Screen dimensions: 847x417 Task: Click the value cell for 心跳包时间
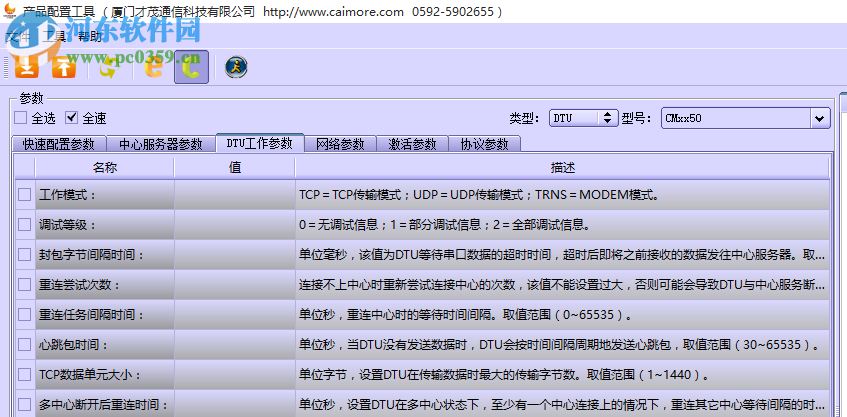tap(235, 344)
